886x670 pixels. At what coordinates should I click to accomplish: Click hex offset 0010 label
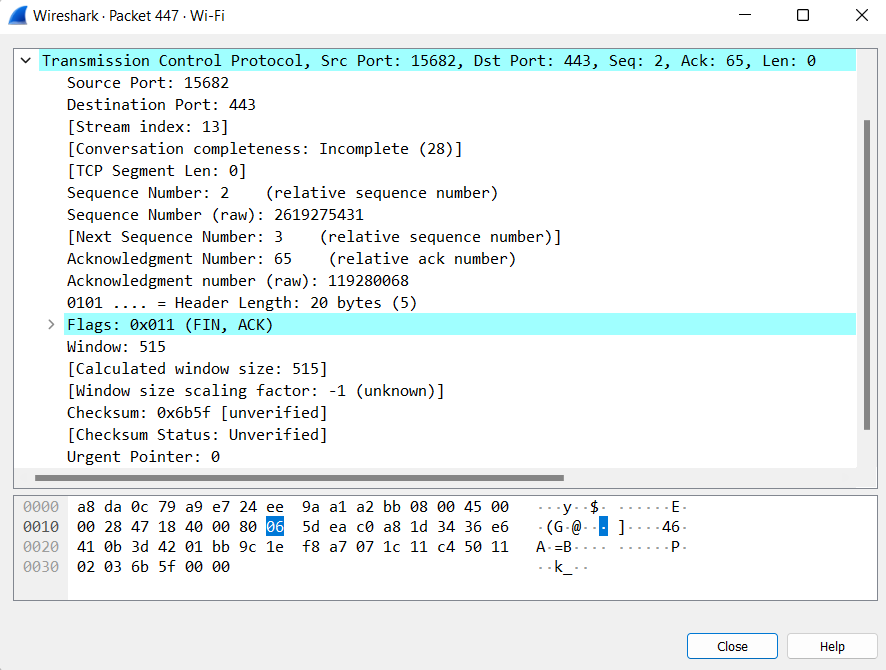tap(41, 527)
